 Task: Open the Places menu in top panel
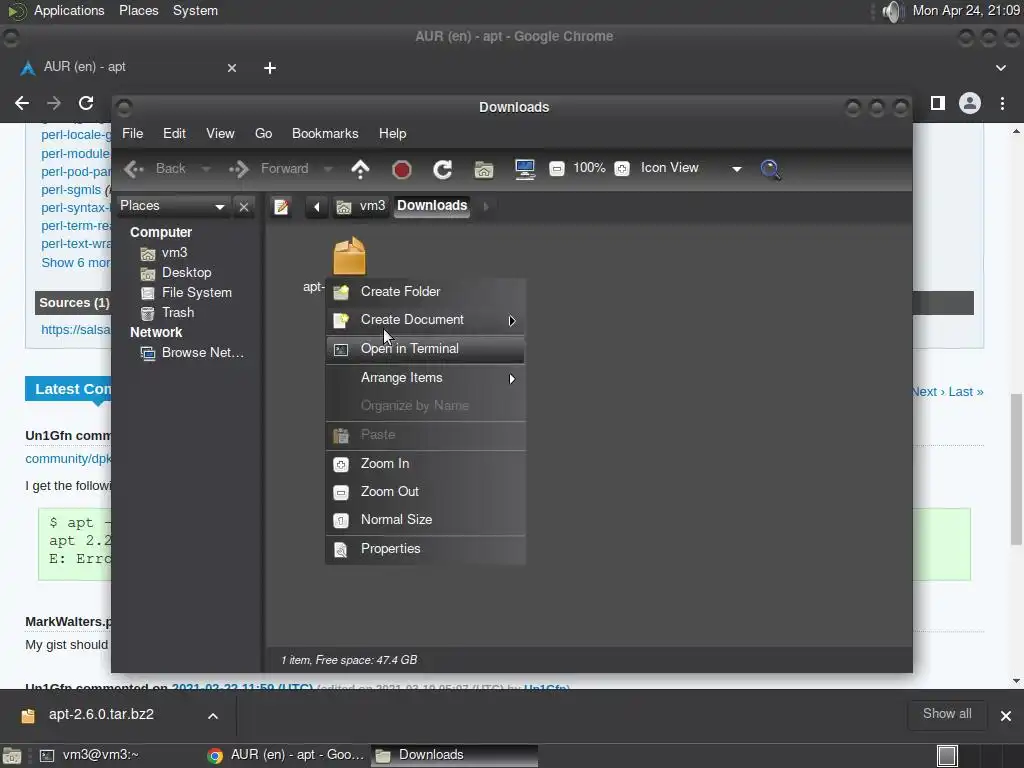point(138,11)
